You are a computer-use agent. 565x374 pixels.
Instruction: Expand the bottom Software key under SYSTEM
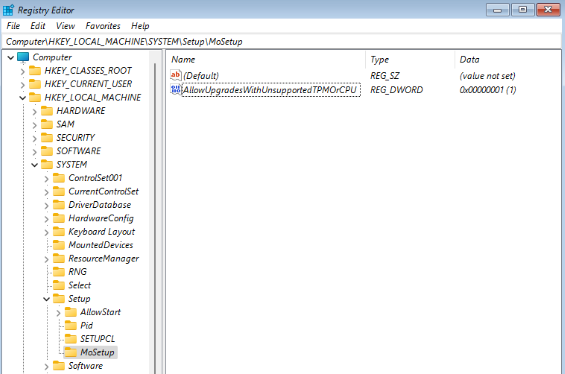[46, 367]
